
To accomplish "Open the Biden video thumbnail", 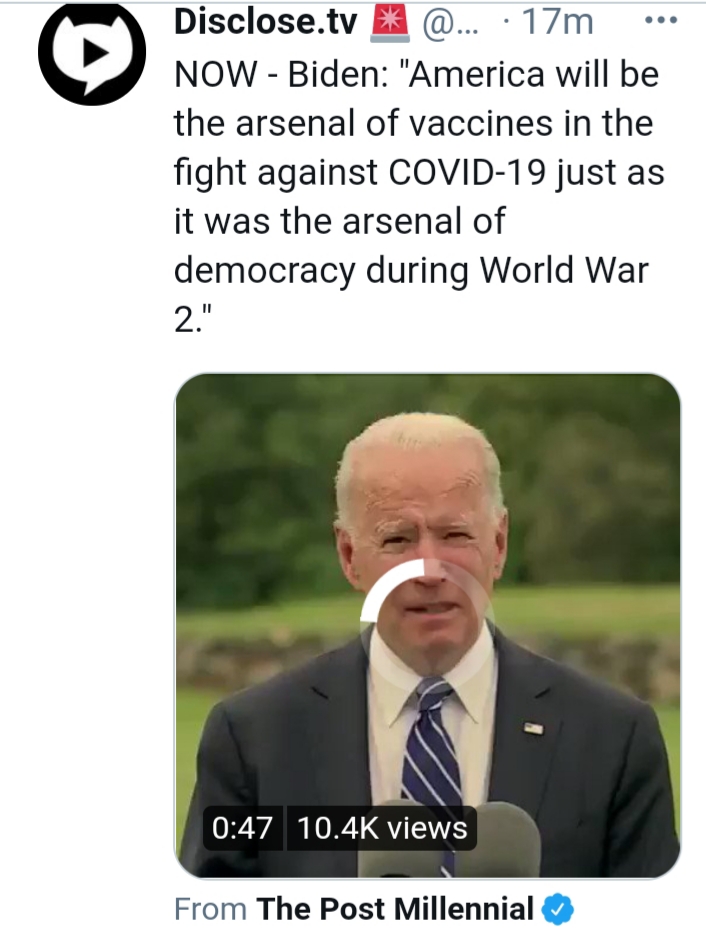I will coord(427,626).
